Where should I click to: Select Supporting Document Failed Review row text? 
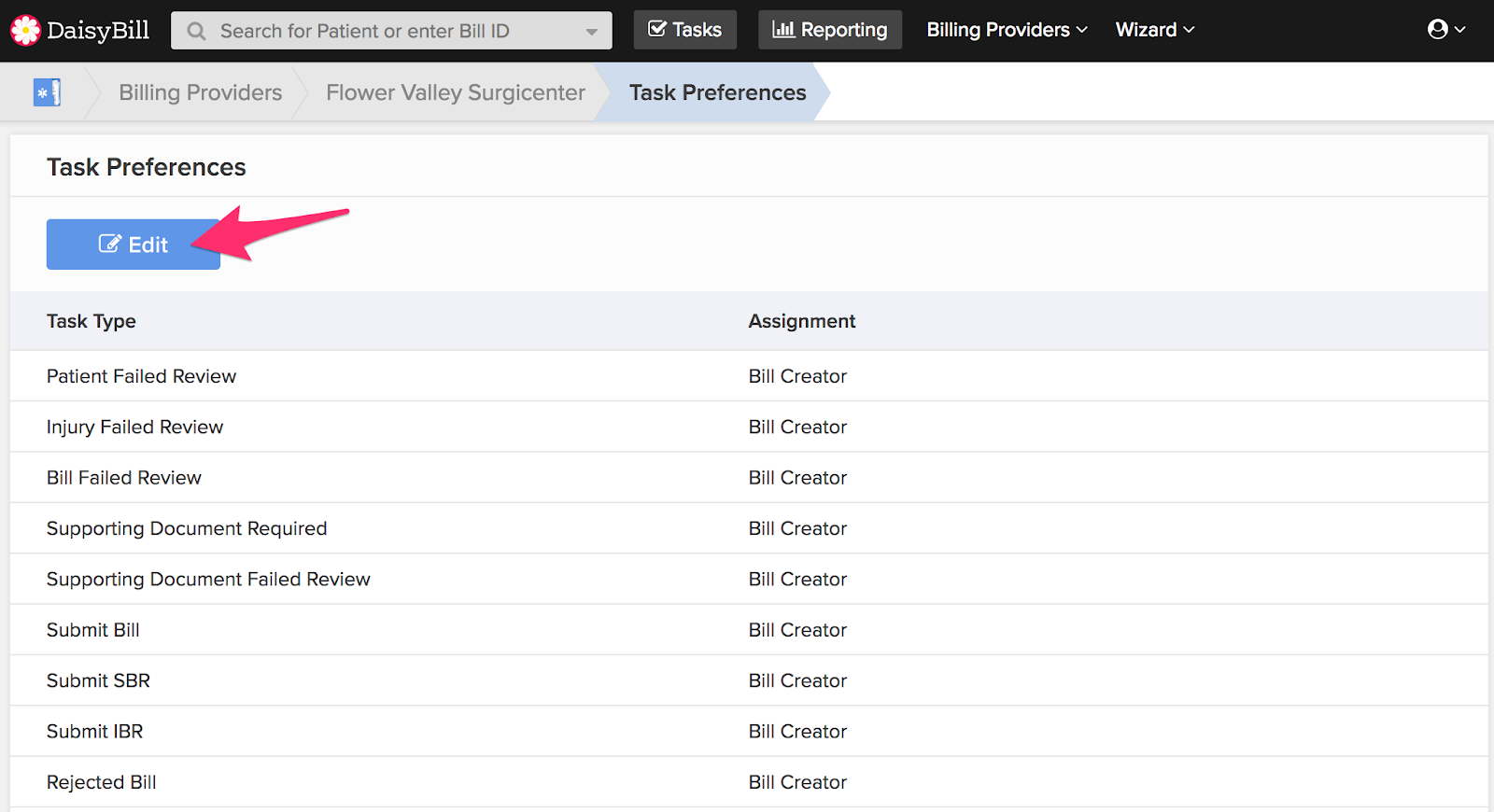pyautogui.click(x=208, y=579)
